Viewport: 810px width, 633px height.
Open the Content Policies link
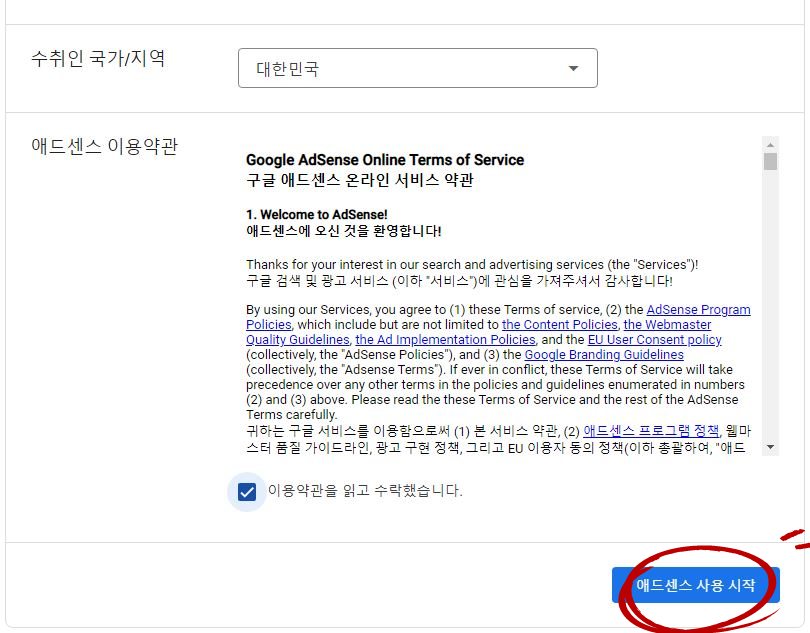560,325
